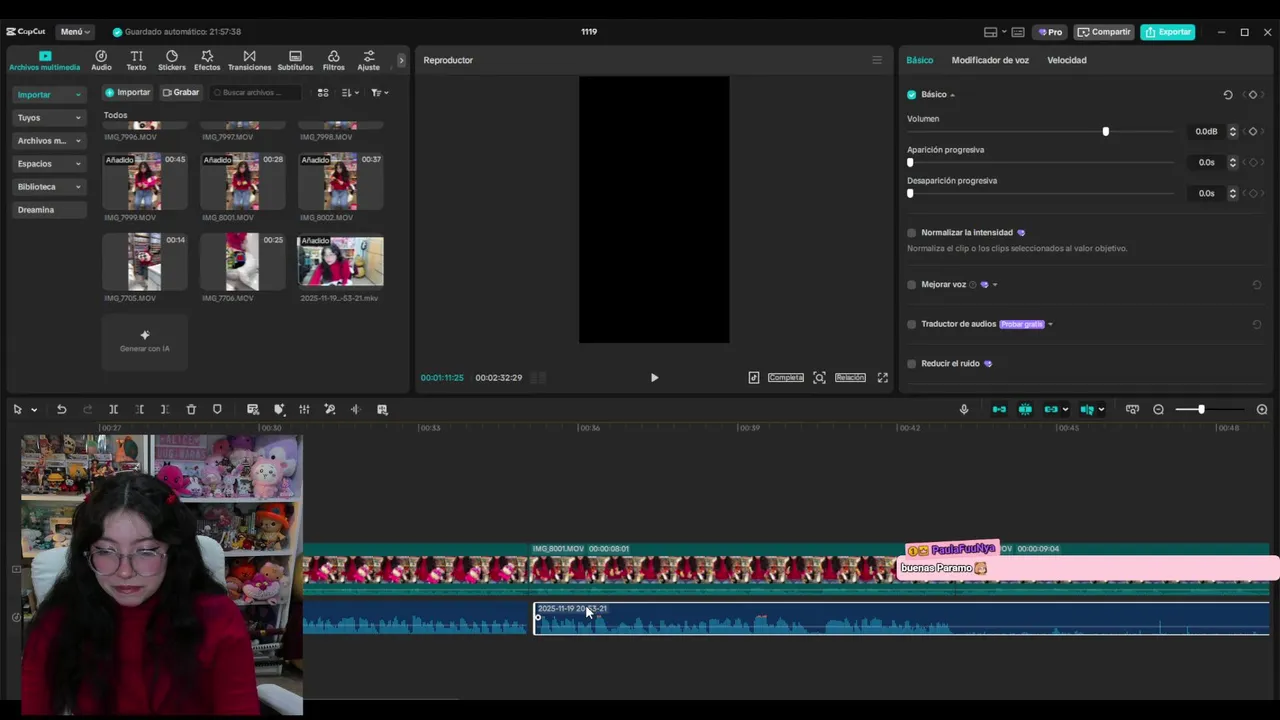Click the zoom in magnifier on timeline

[1262, 409]
